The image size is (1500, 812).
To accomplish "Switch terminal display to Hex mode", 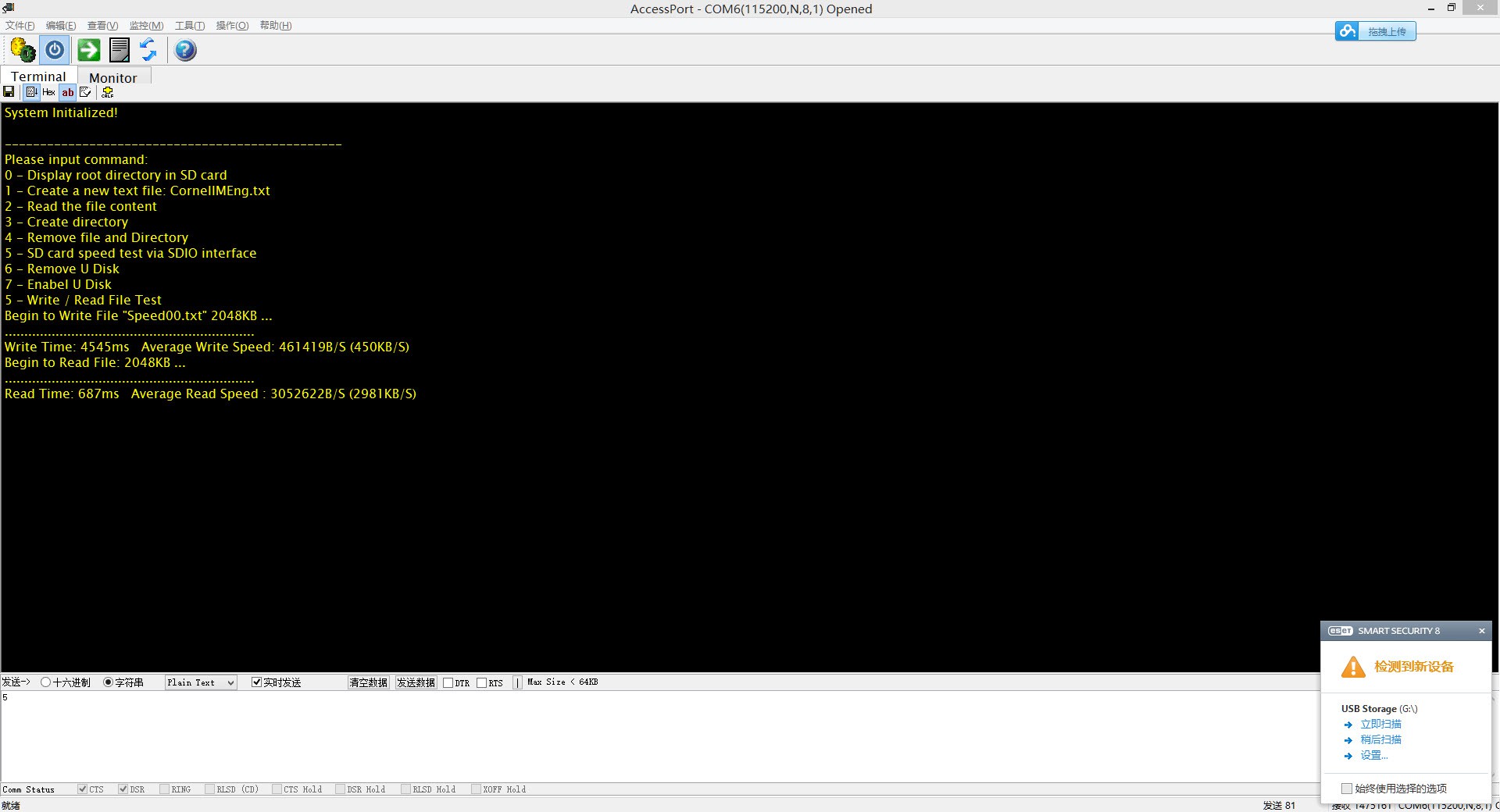I will pyautogui.click(x=48, y=92).
